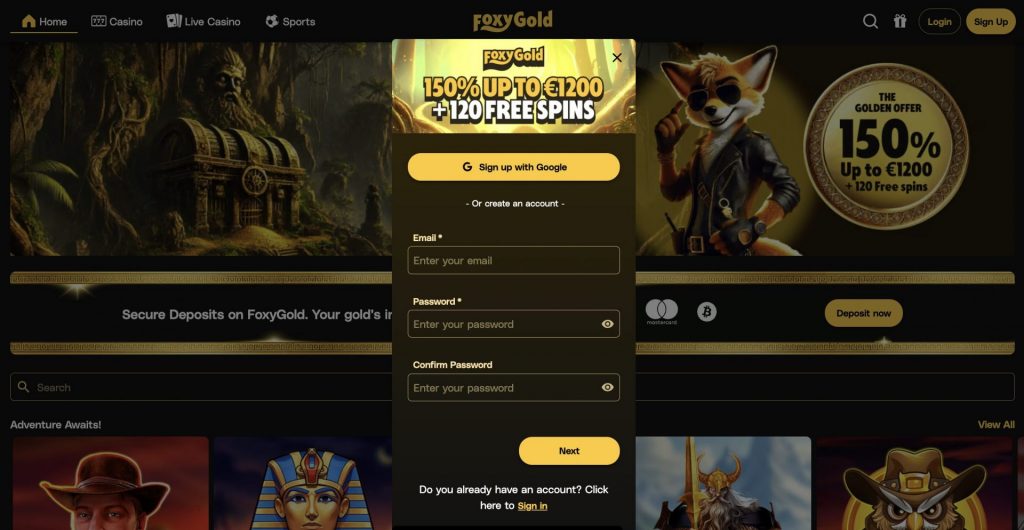Screen dimensions: 1024x530
Task: Click the soccer ball Sports icon
Action: (272, 21)
